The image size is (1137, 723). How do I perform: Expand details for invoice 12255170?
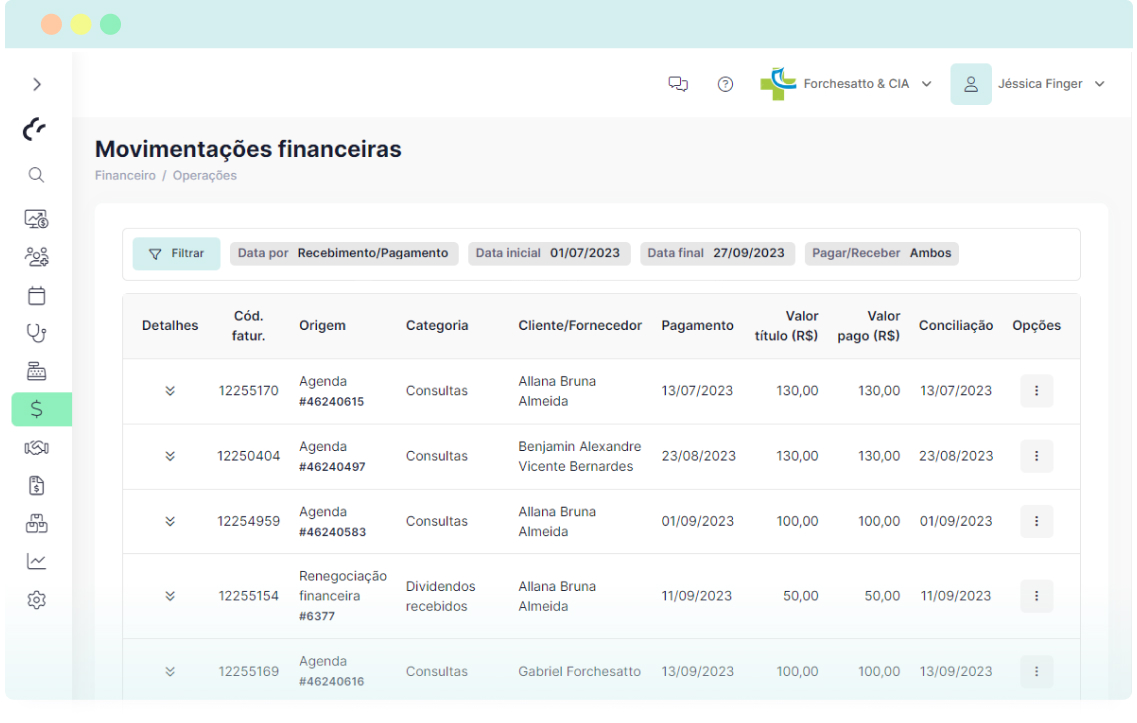coord(170,391)
